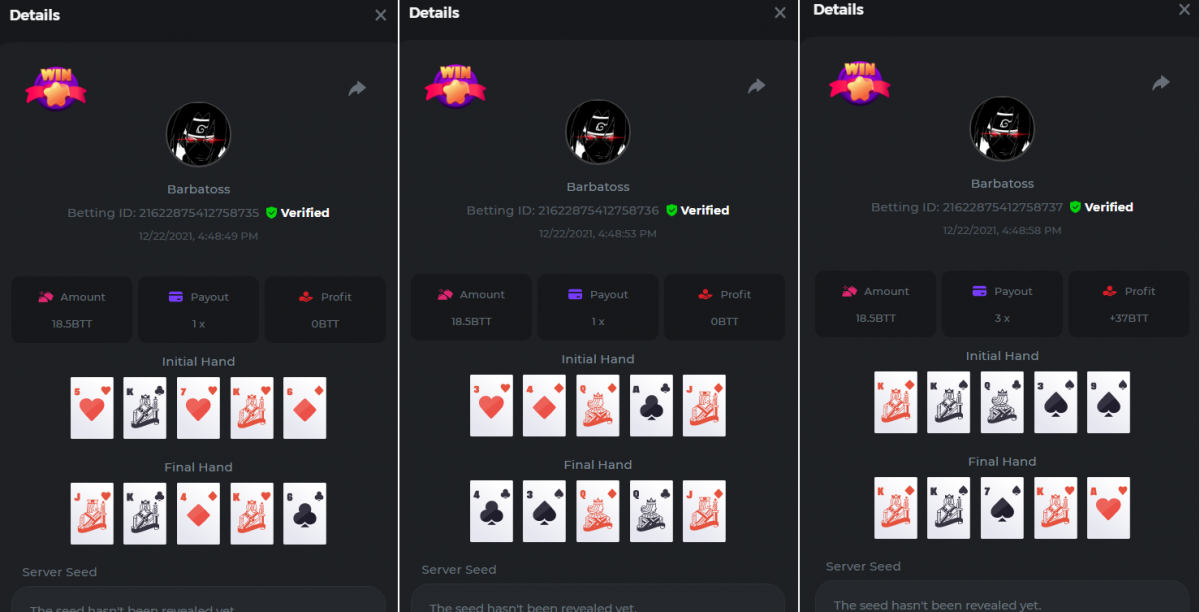Image resolution: width=1200 pixels, height=612 pixels.
Task: Click WIN badge on bet ending 58735
Action: click(56, 87)
